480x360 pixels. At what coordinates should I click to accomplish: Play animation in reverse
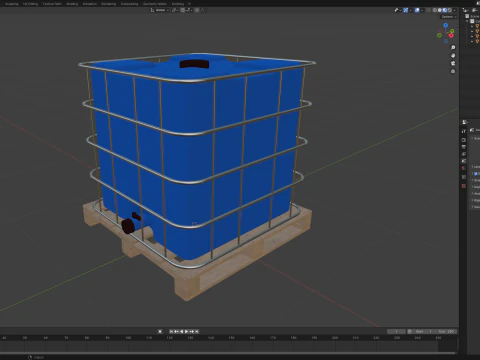181,331
